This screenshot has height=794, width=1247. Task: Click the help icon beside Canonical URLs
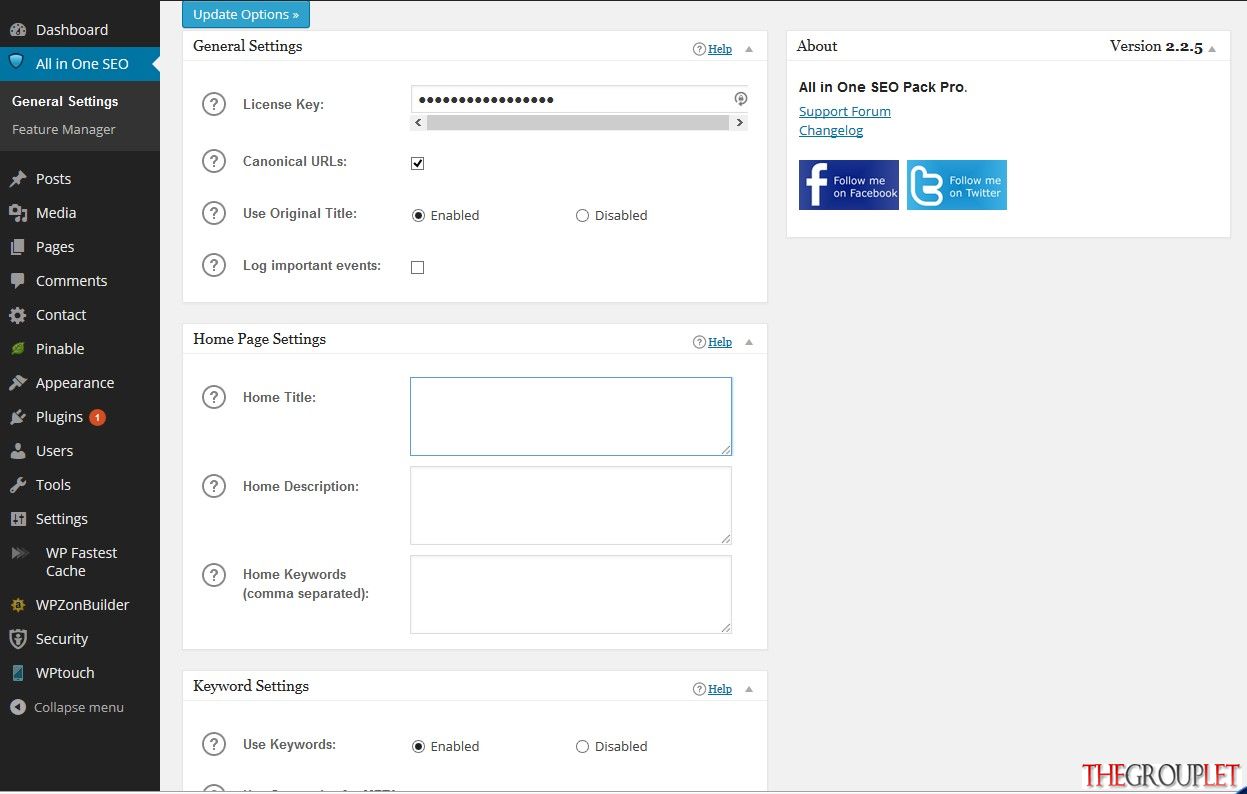(x=214, y=161)
